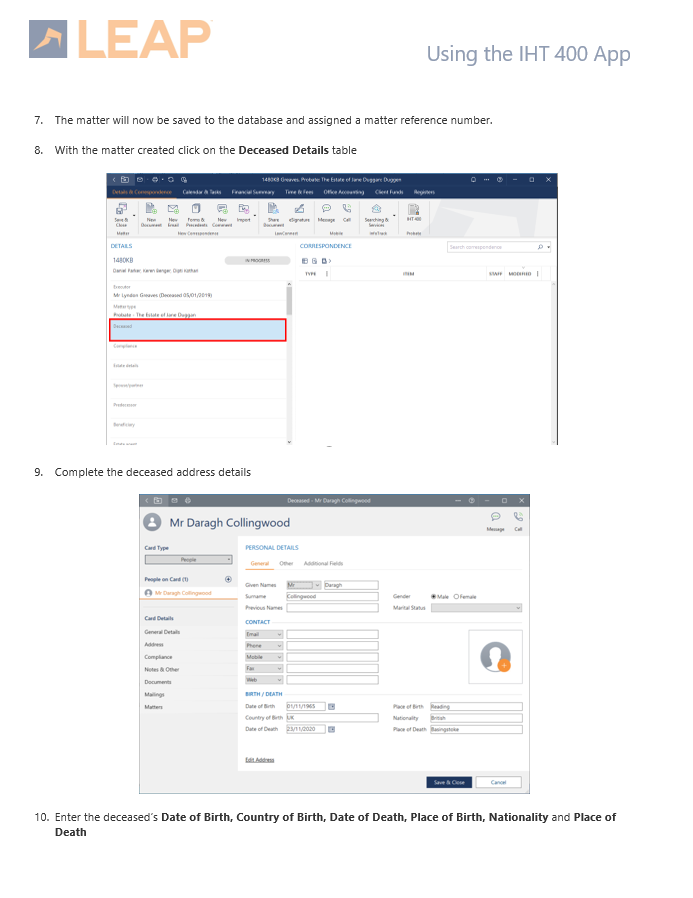Click the Save & Close button
The height and width of the screenshot is (898, 693).
click(x=448, y=782)
